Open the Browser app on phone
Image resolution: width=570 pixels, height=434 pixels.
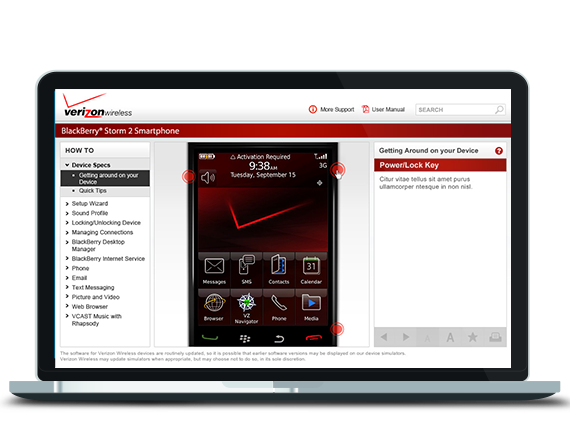tap(214, 307)
